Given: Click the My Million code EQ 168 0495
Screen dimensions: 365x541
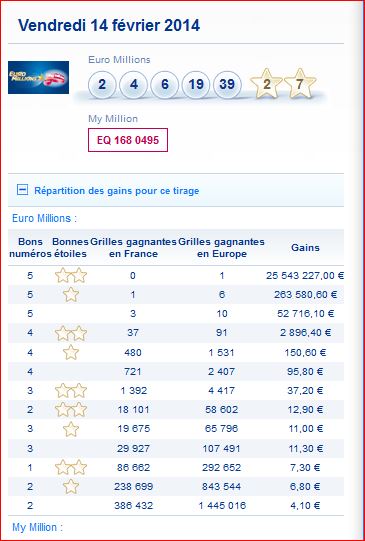Looking at the screenshot, I should pyautogui.click(x=128, y=140).
